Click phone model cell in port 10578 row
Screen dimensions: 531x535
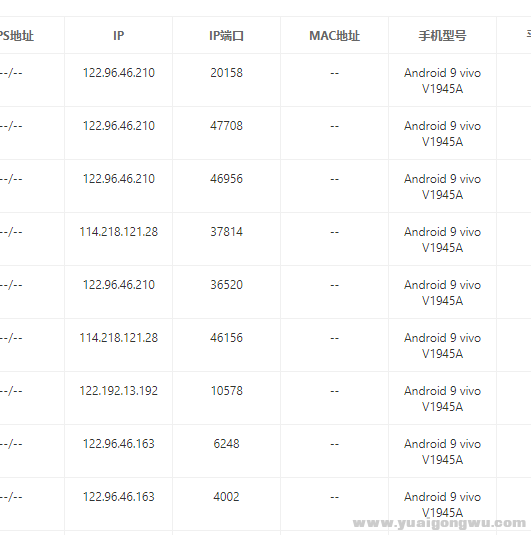click(x=442, y=399)
